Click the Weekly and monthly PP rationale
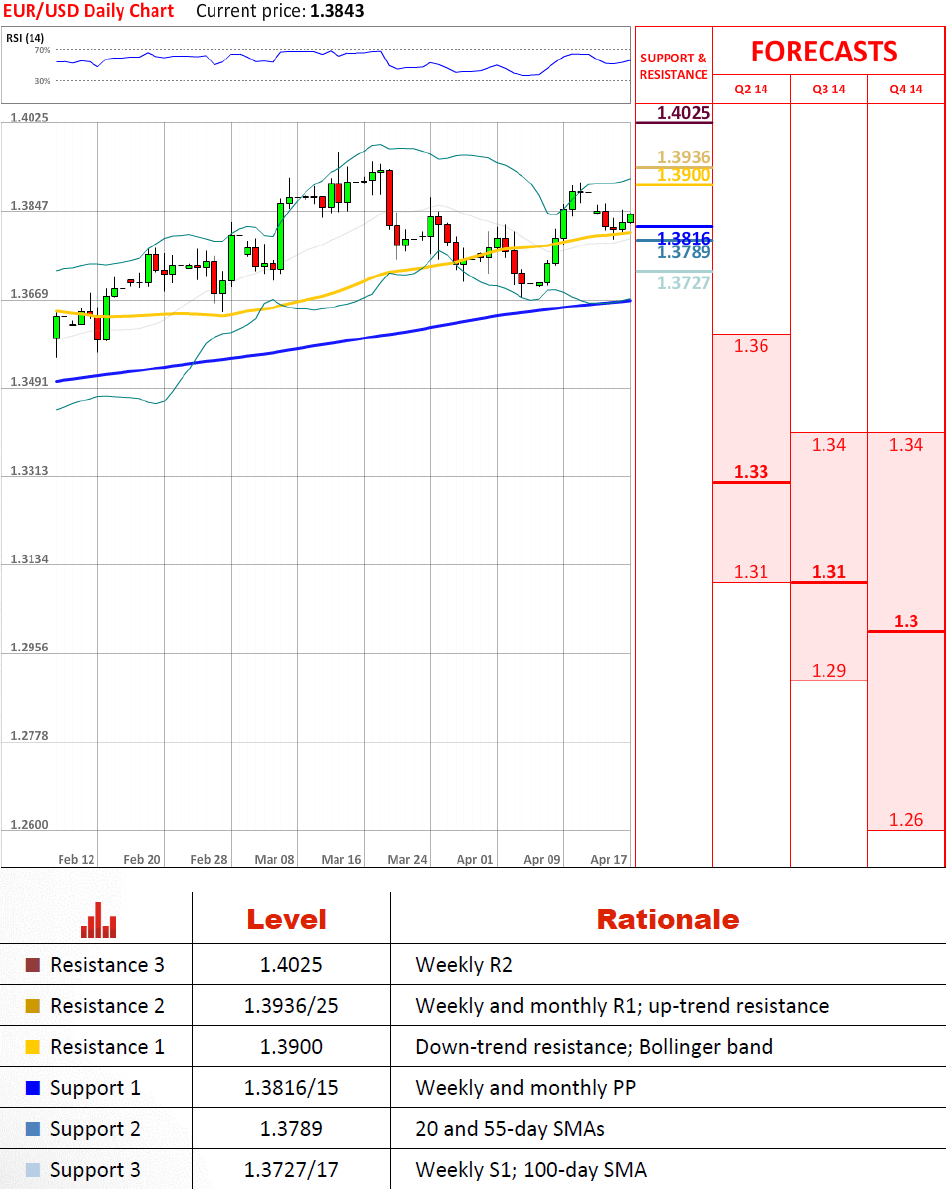Viewport: 947px width, 1189px height. (x=525, y=1088)
